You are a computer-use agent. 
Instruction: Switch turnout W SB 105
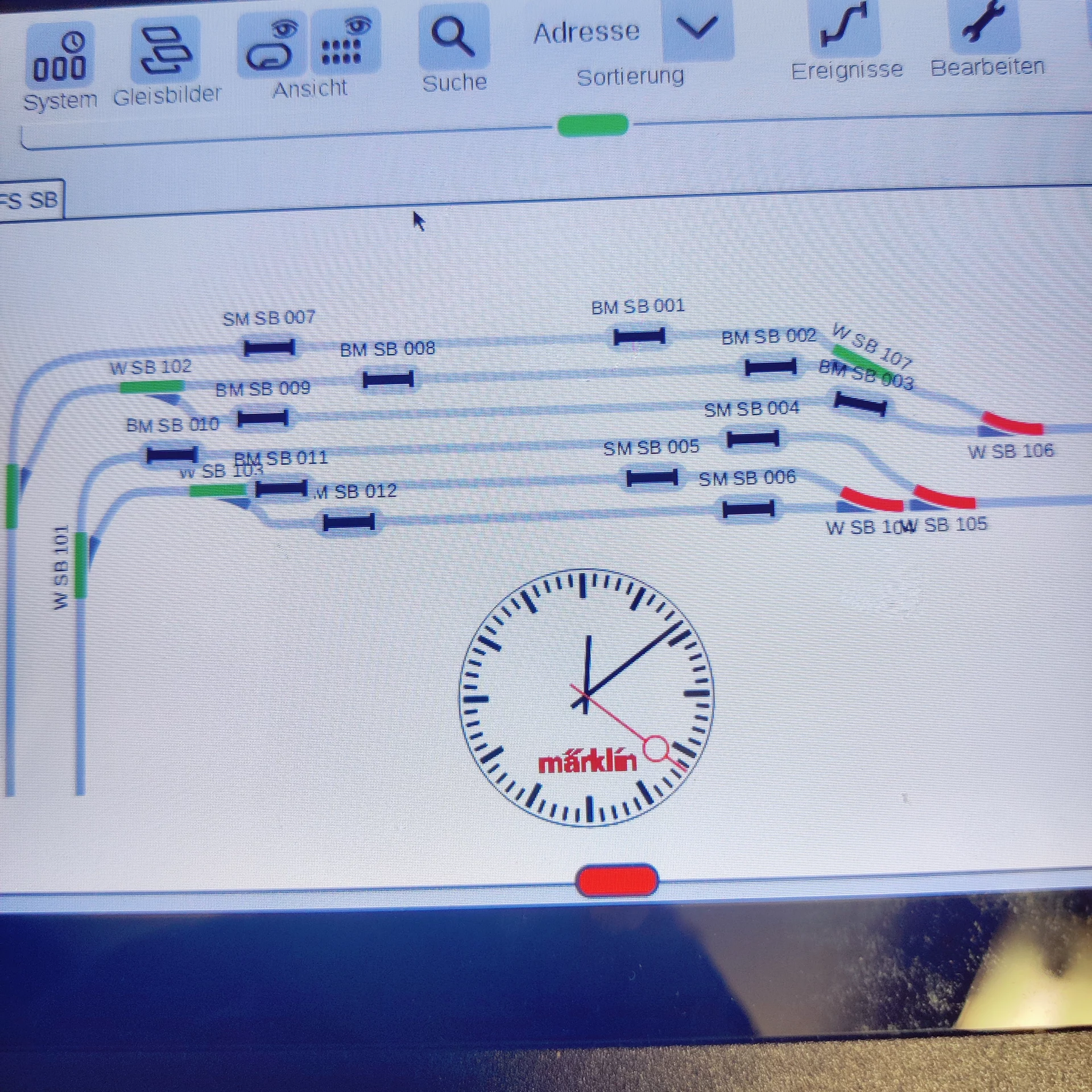pos(944,498)
